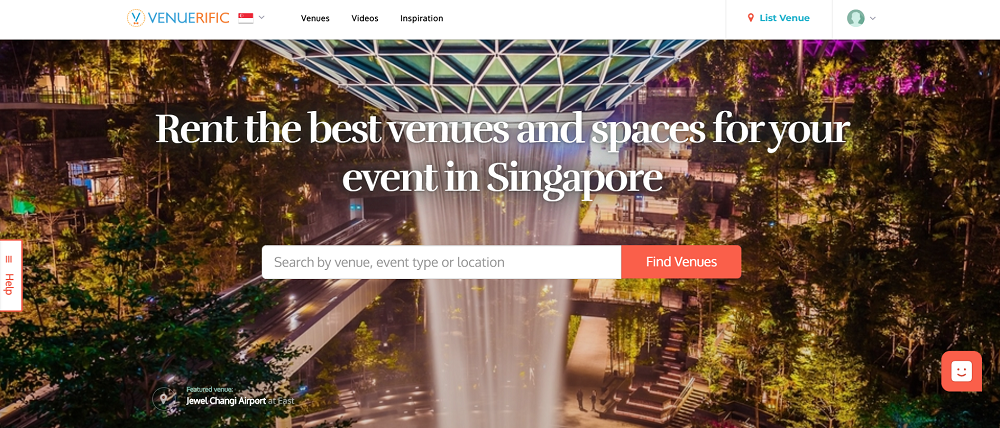
Task: Open the smiley chat widget icon
Action: [961, 371]
